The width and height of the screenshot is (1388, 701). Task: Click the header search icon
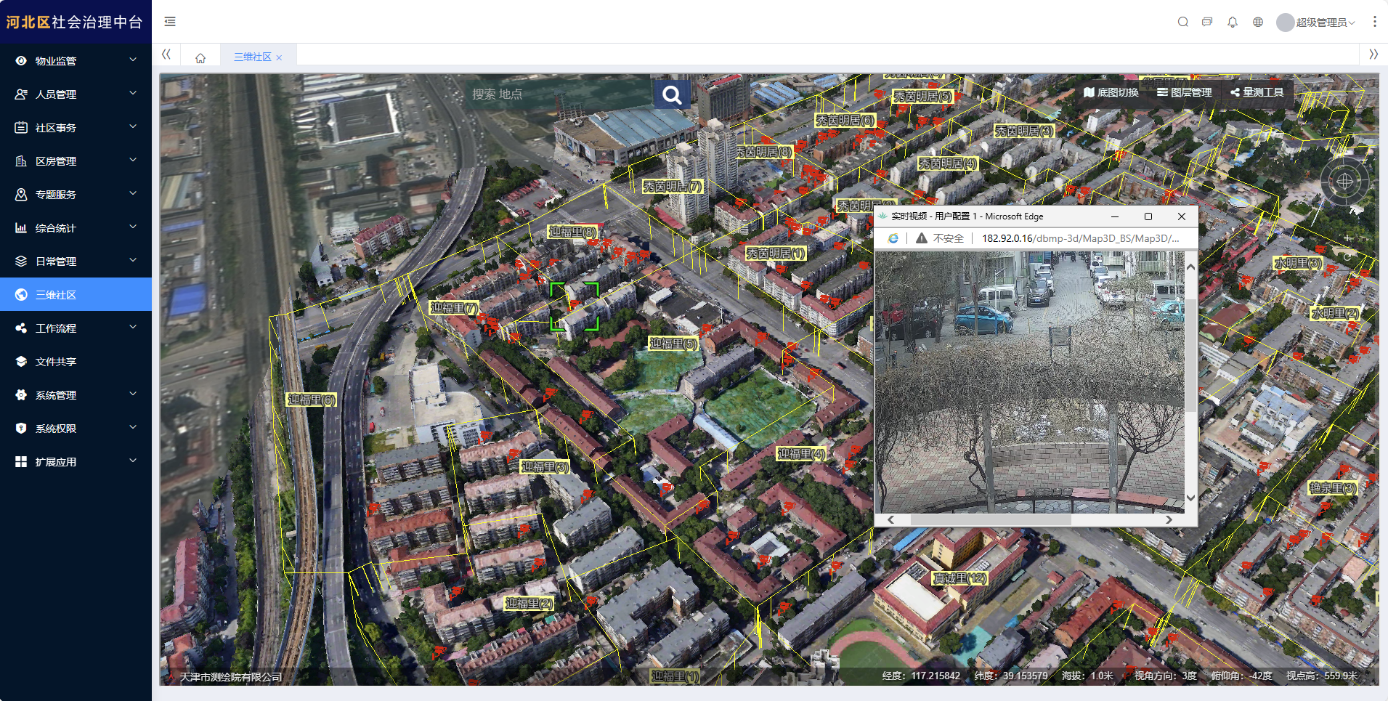(x=1183, y=22)
